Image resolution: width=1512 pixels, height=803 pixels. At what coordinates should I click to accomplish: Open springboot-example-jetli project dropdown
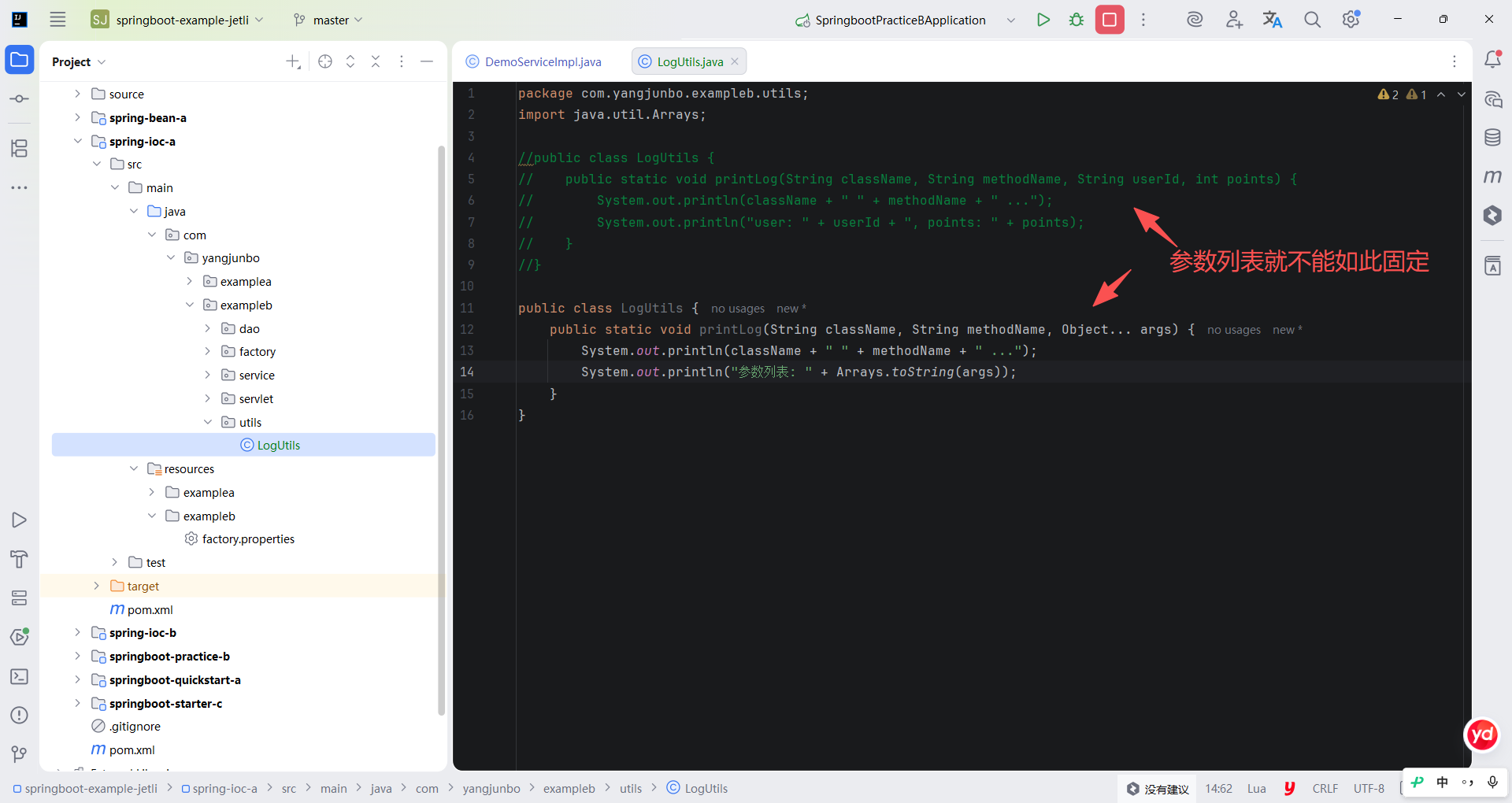tap(178, 20)
